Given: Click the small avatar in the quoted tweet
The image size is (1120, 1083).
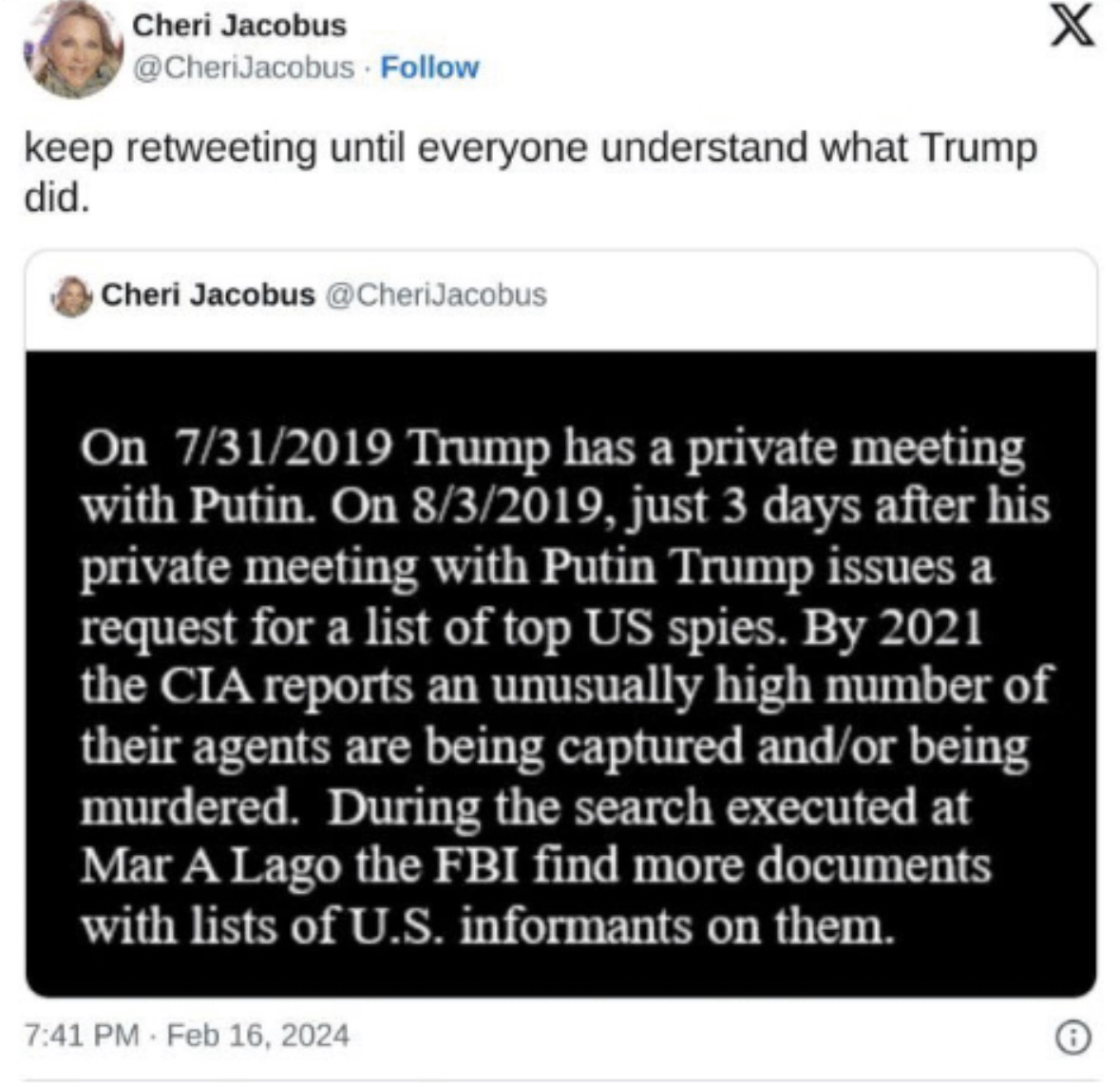Looking at the screenshot, I should (73, 295).
